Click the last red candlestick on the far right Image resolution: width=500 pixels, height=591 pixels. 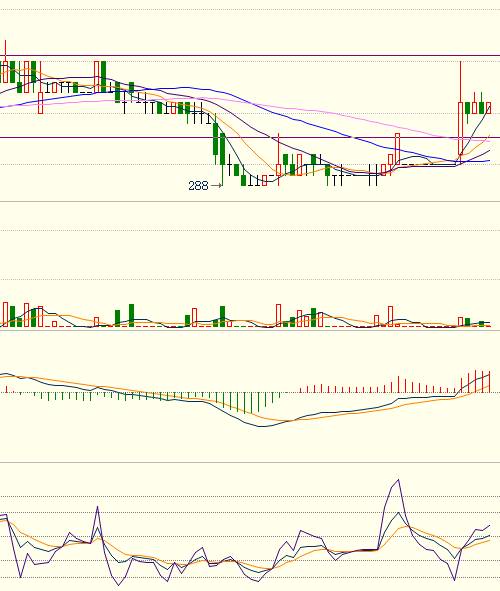pos(488,108)
